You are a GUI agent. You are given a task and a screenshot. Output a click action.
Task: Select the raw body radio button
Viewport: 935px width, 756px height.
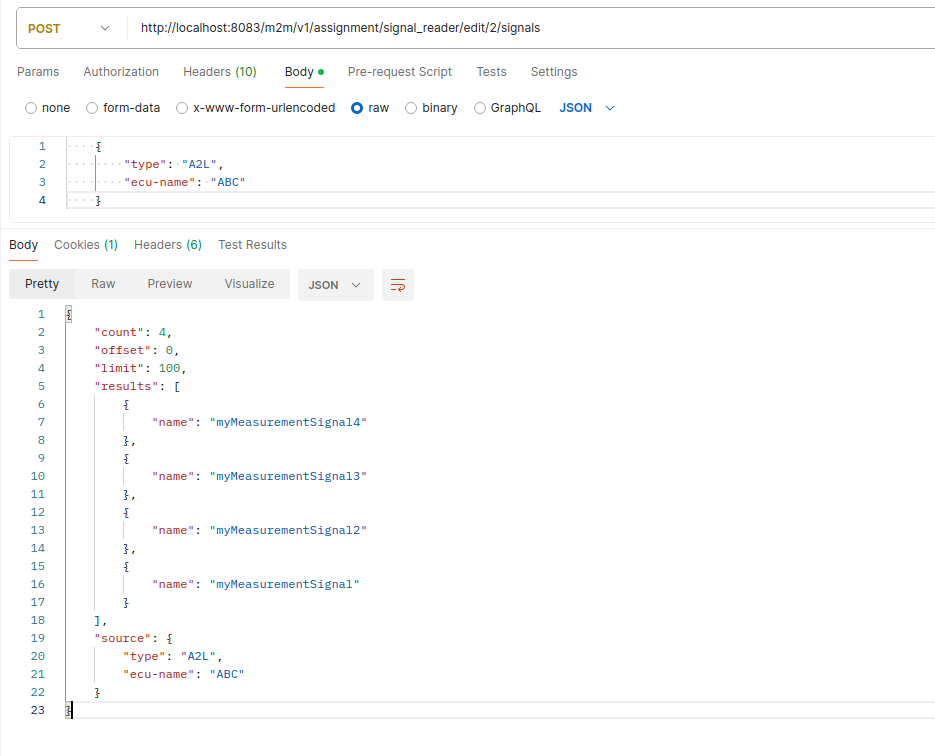click(x=357, y=108)
